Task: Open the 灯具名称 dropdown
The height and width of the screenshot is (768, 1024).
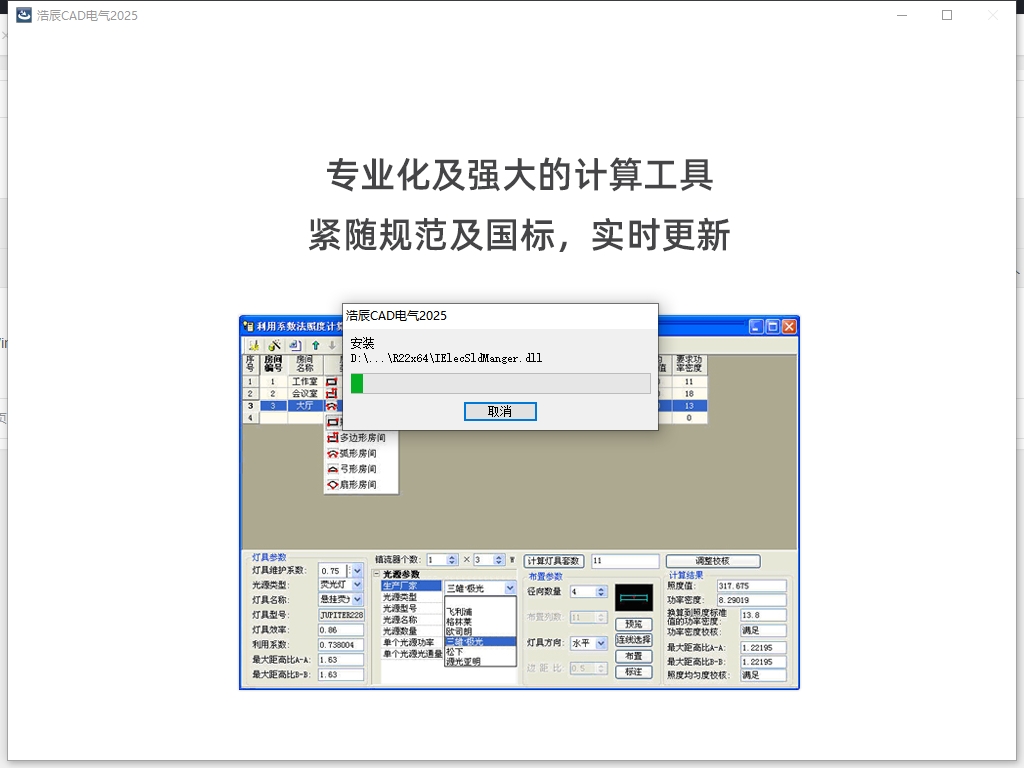Action: point(357,599)
